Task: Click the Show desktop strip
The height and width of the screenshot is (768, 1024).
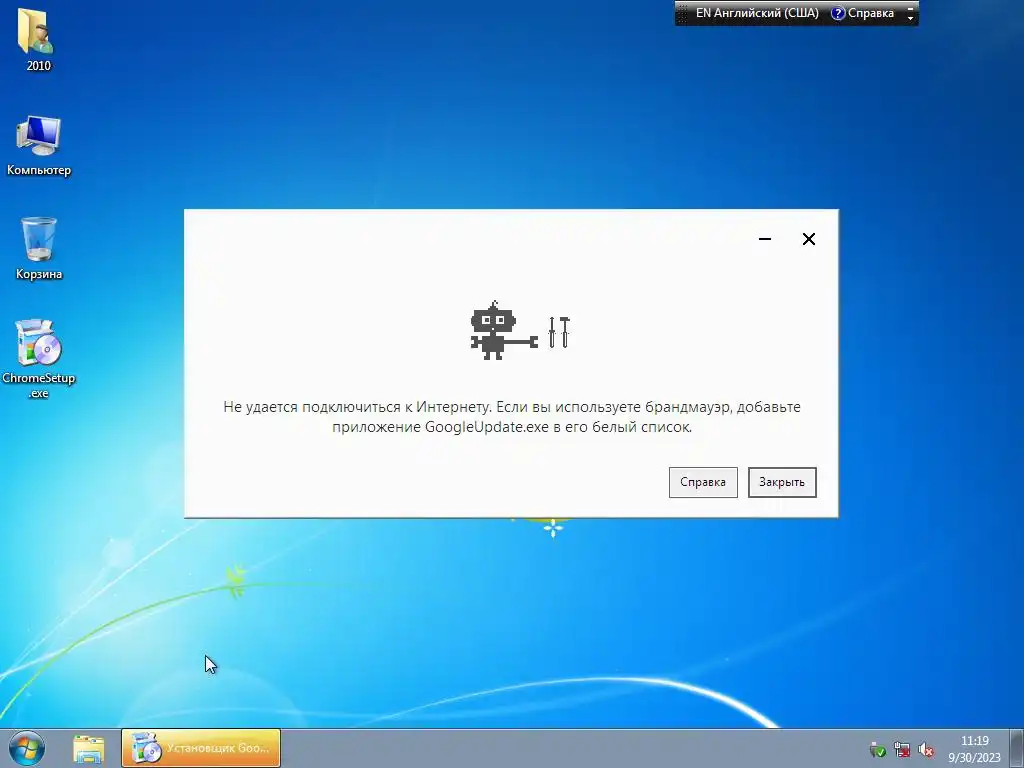Action: click(x=1018, y=748)
